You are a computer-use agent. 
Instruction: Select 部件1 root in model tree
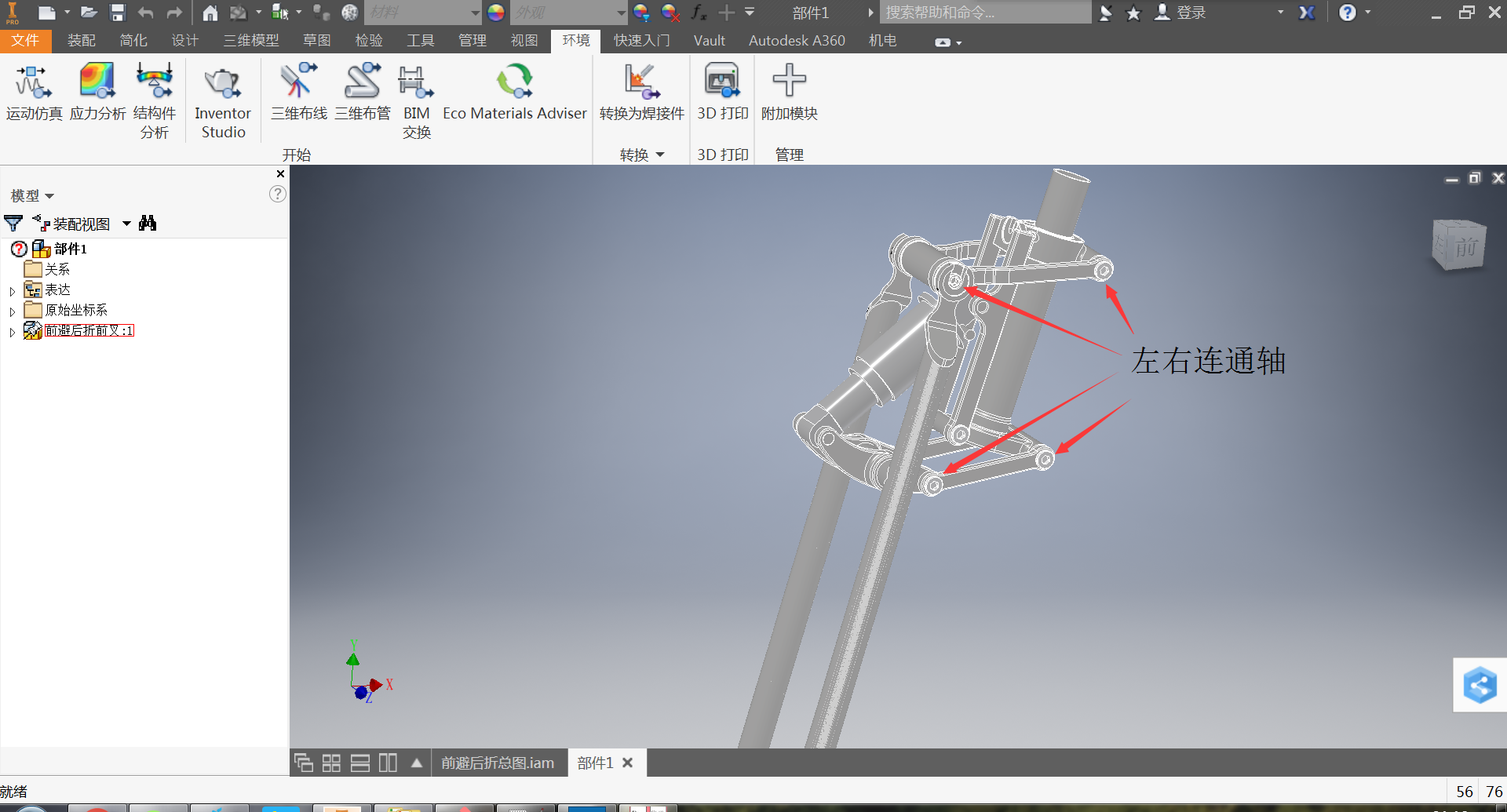[x=71, y=249]
